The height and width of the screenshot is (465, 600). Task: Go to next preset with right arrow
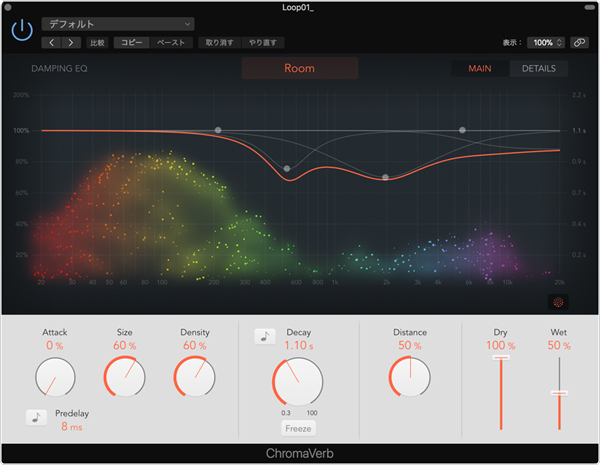coord(71,42)
